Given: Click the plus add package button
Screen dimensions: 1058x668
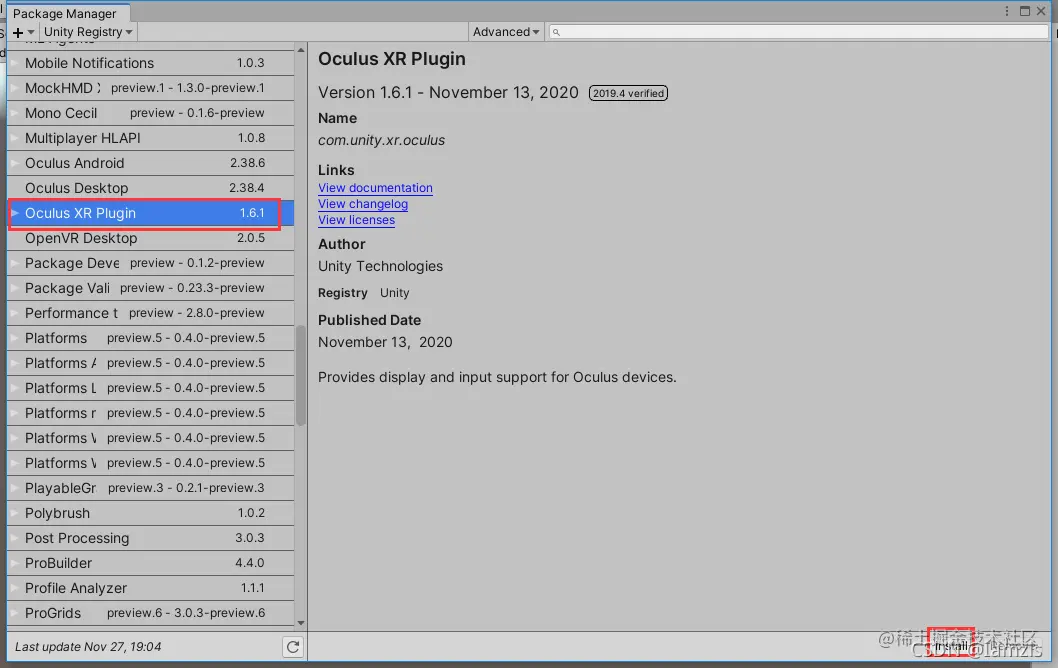Looking at the screenshot, I should click(x=22, y=32).
